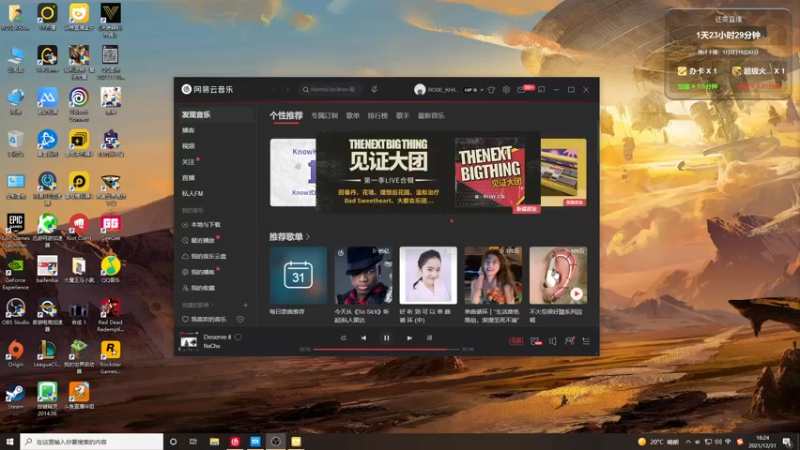Viewport: 800px width, 450px height.
Task: Click the volume speaker icon
Action: pyautogui.click(x=553, y=341)
